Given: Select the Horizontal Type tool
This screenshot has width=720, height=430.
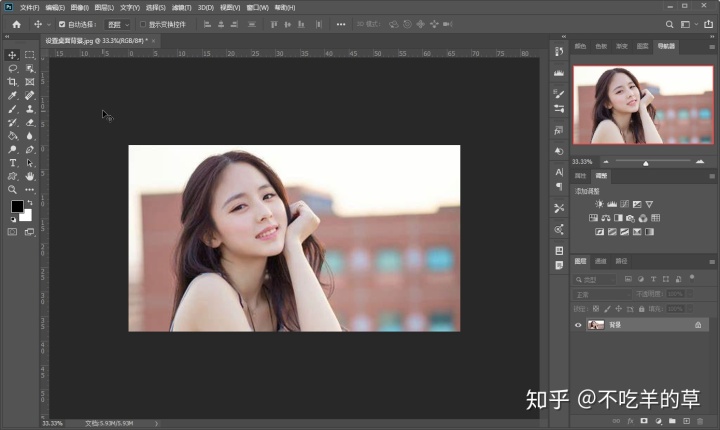Looking at the screenshot, I should 12,163.
